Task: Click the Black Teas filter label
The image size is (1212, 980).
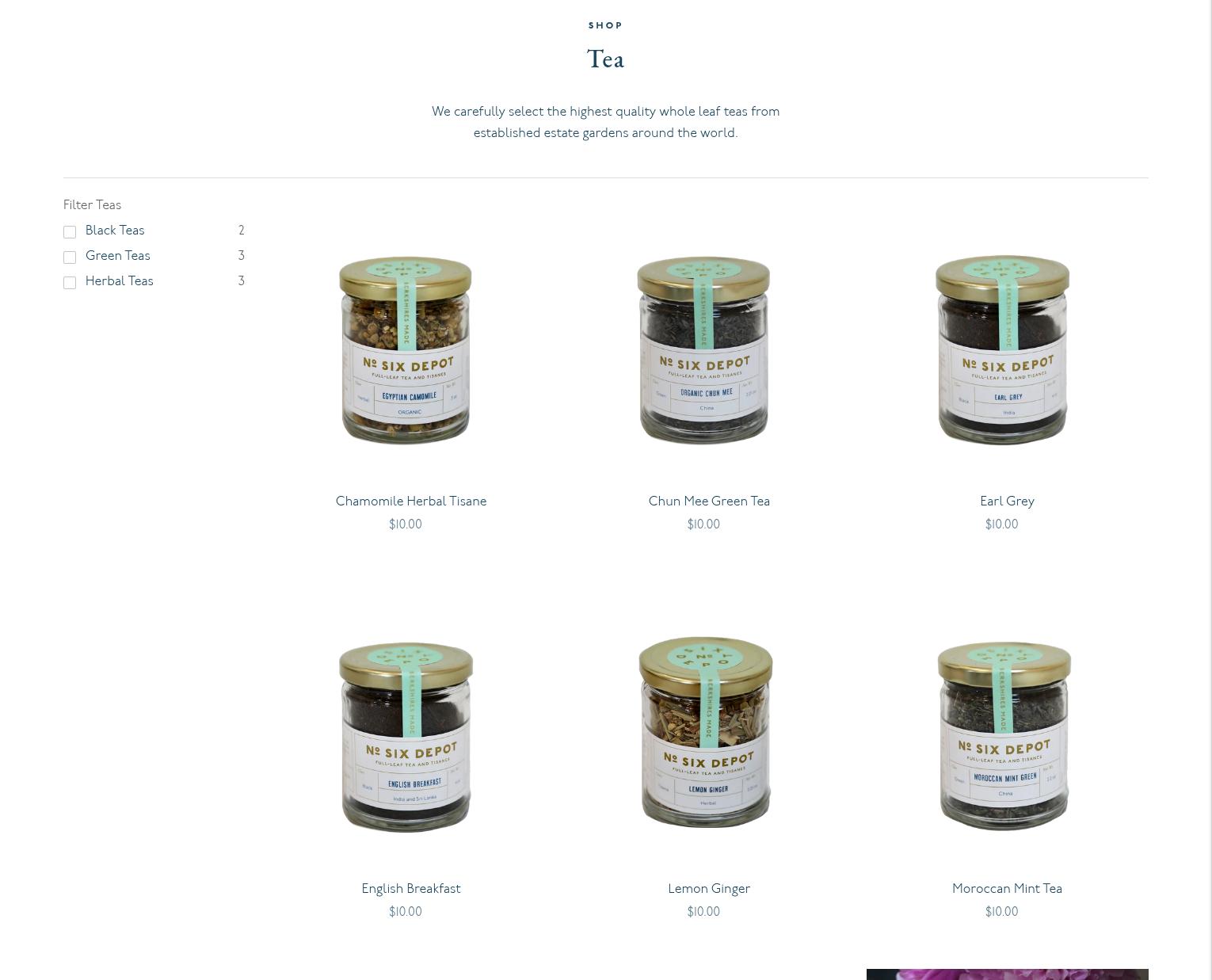Action: coord(115,231)
